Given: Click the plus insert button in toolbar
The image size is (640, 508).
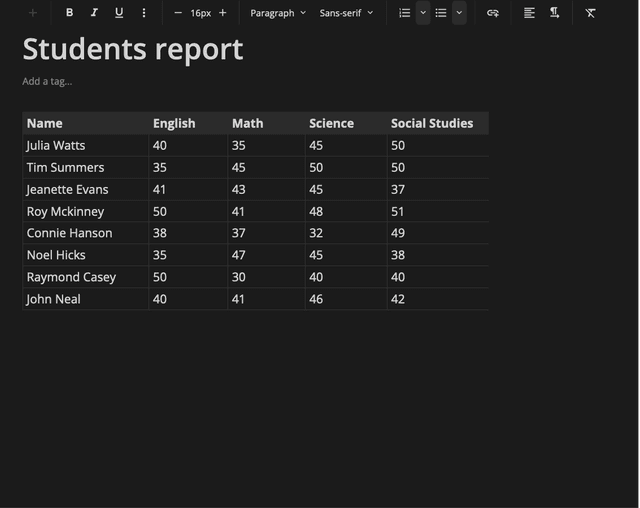Looking at the screenshot, I should point(33,13).
